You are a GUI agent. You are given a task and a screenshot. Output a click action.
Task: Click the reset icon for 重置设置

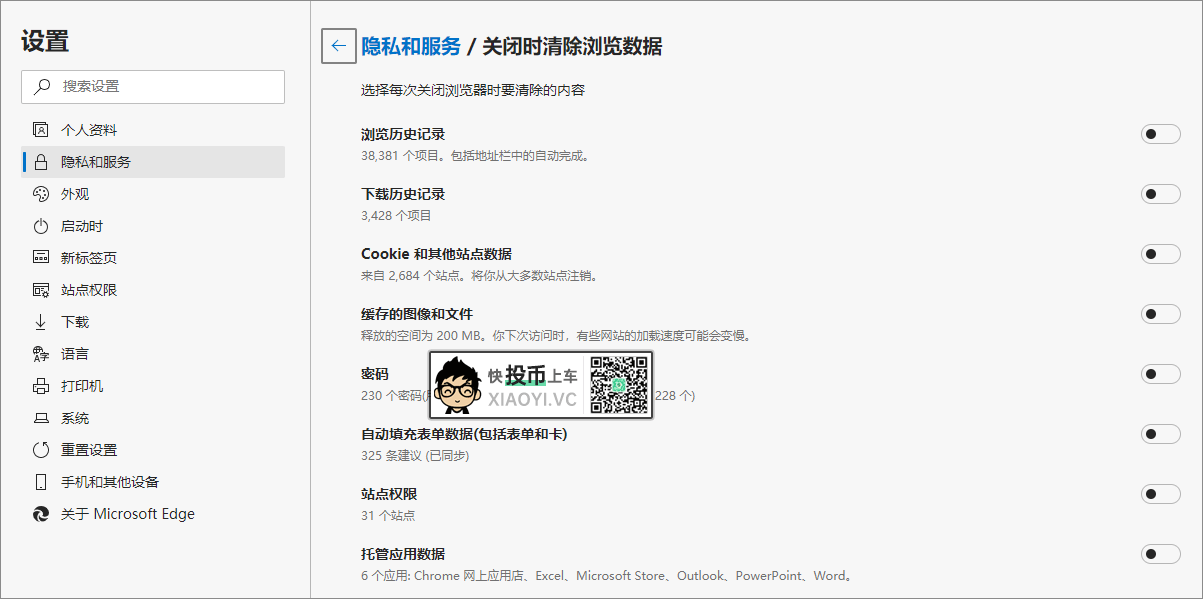[41, 450]
